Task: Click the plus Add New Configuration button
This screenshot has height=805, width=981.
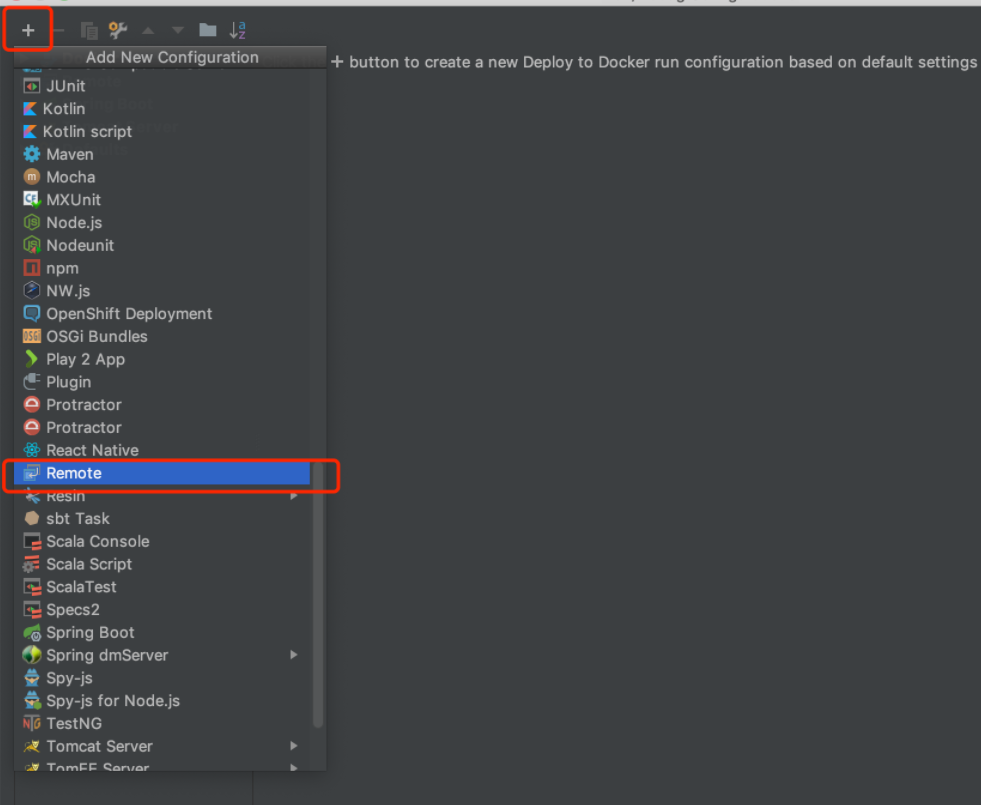Action: tap(28, 30)
